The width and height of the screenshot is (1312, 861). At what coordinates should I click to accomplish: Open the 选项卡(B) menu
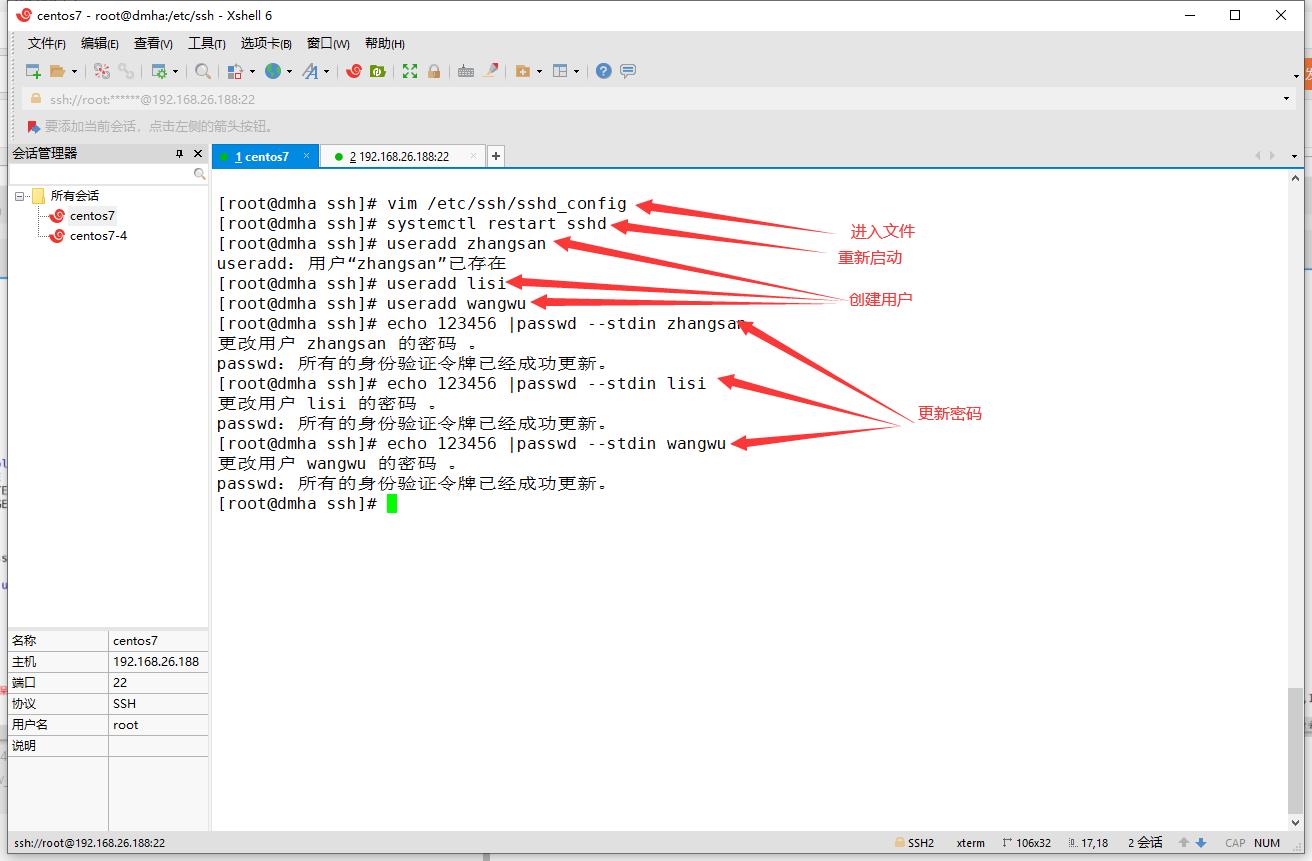[x=266, y=43]
